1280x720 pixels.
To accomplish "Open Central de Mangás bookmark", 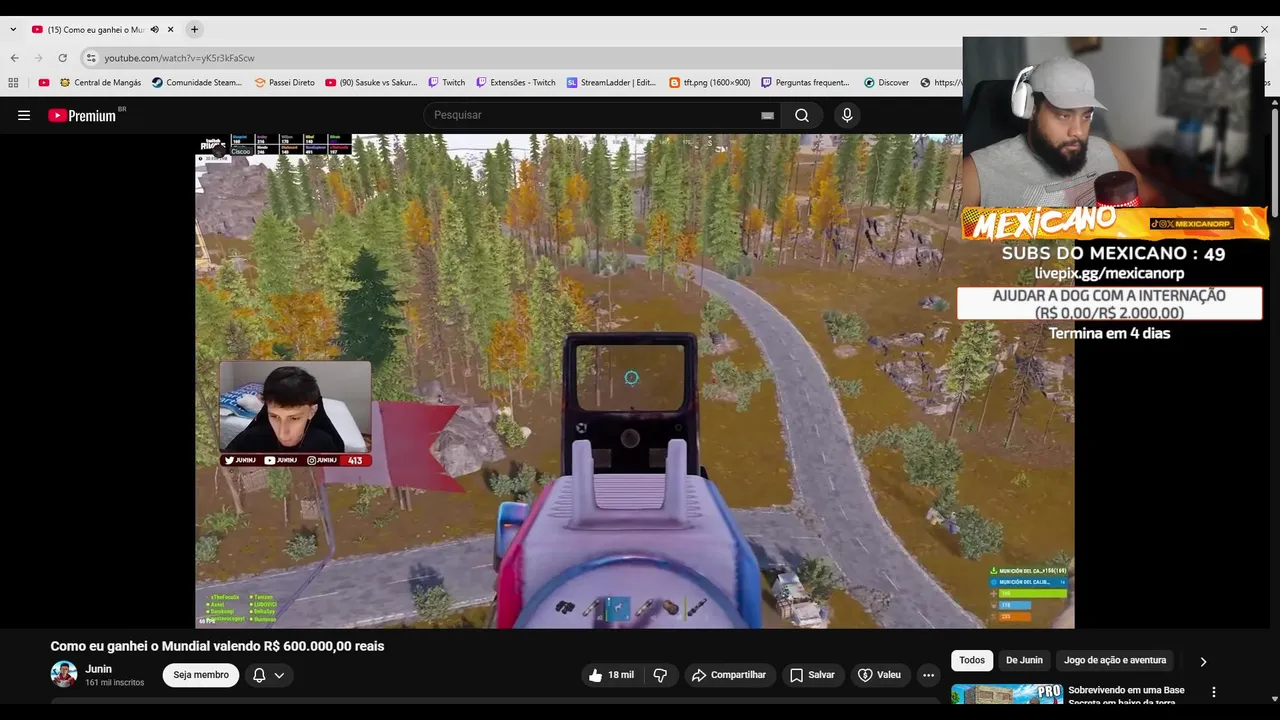I will 100,82.
